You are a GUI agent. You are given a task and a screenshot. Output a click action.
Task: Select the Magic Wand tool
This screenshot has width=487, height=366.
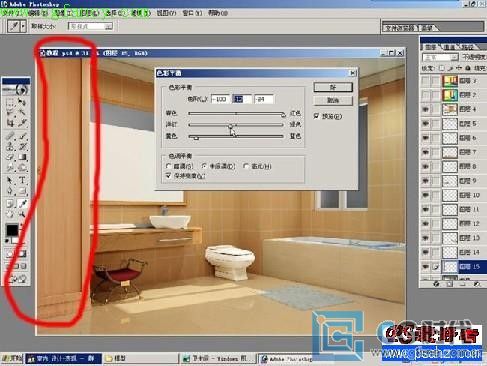point(22,112)
